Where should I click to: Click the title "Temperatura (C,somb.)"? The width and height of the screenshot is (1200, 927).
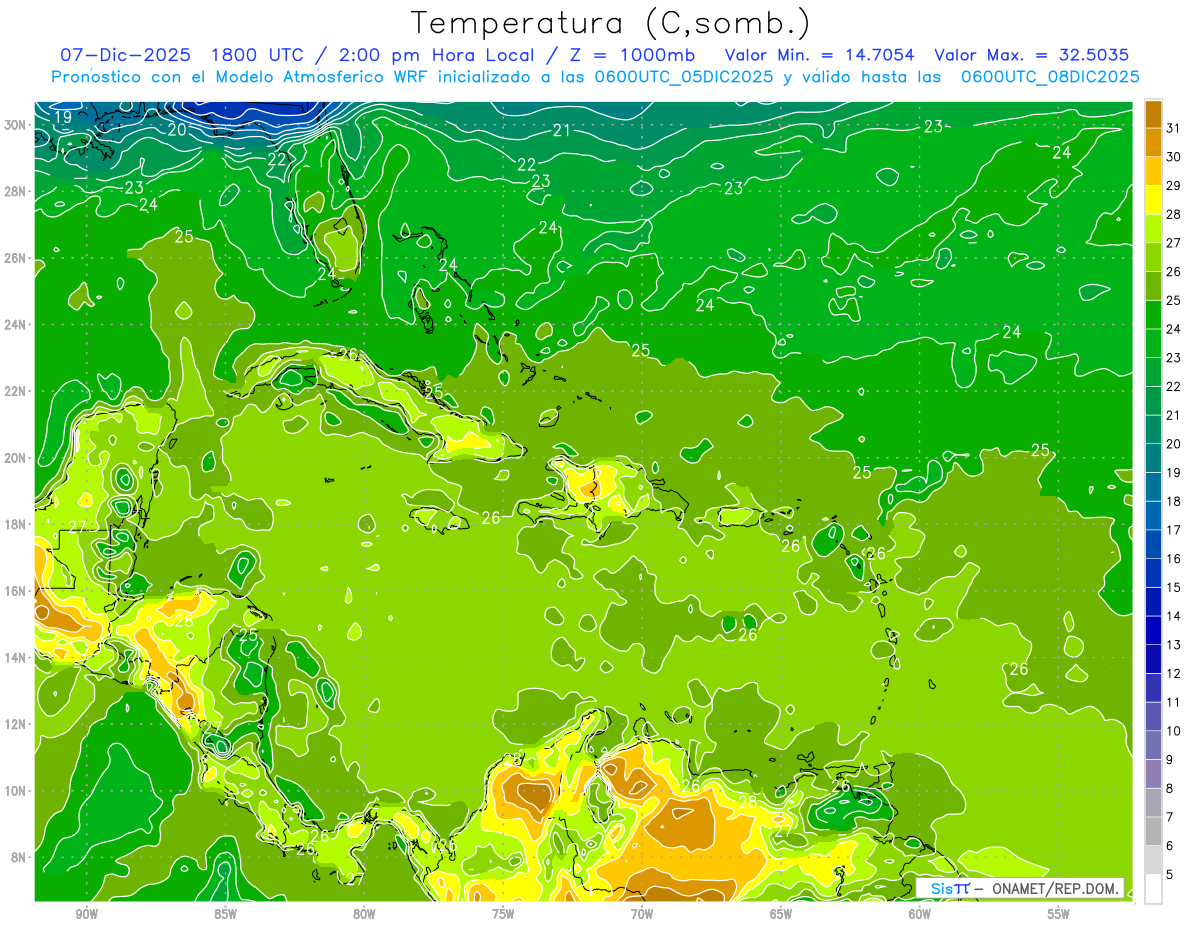pos(610,22)
